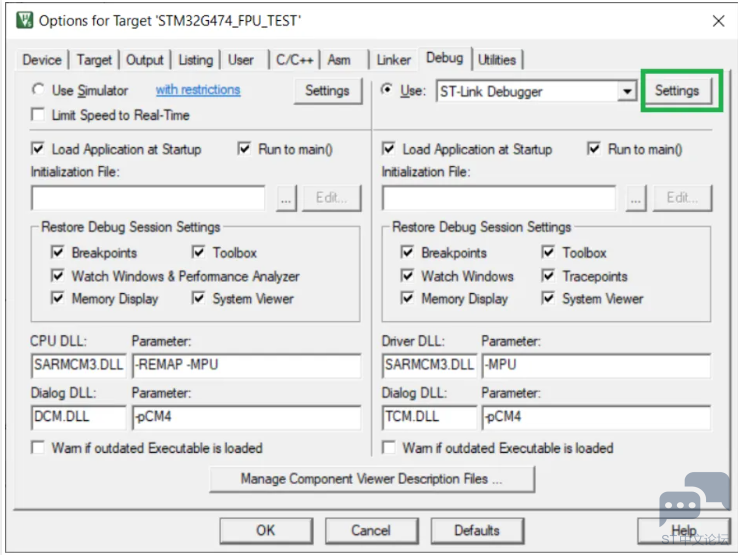Select the Use debugger radio button
This screenshot has width=738, height=555.
click(387, 89)
